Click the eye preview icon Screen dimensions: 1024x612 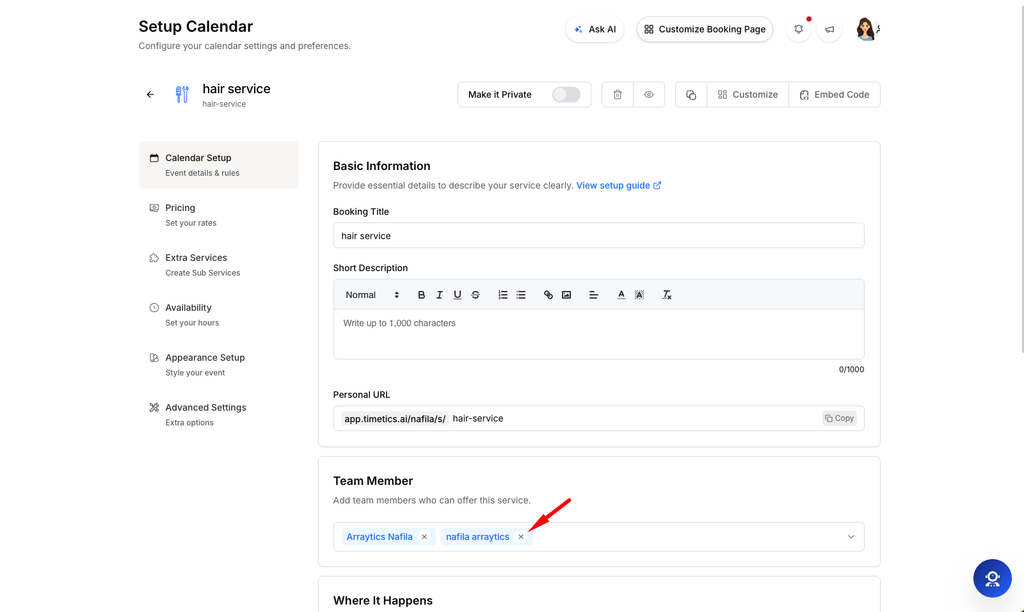click(648, 95)
